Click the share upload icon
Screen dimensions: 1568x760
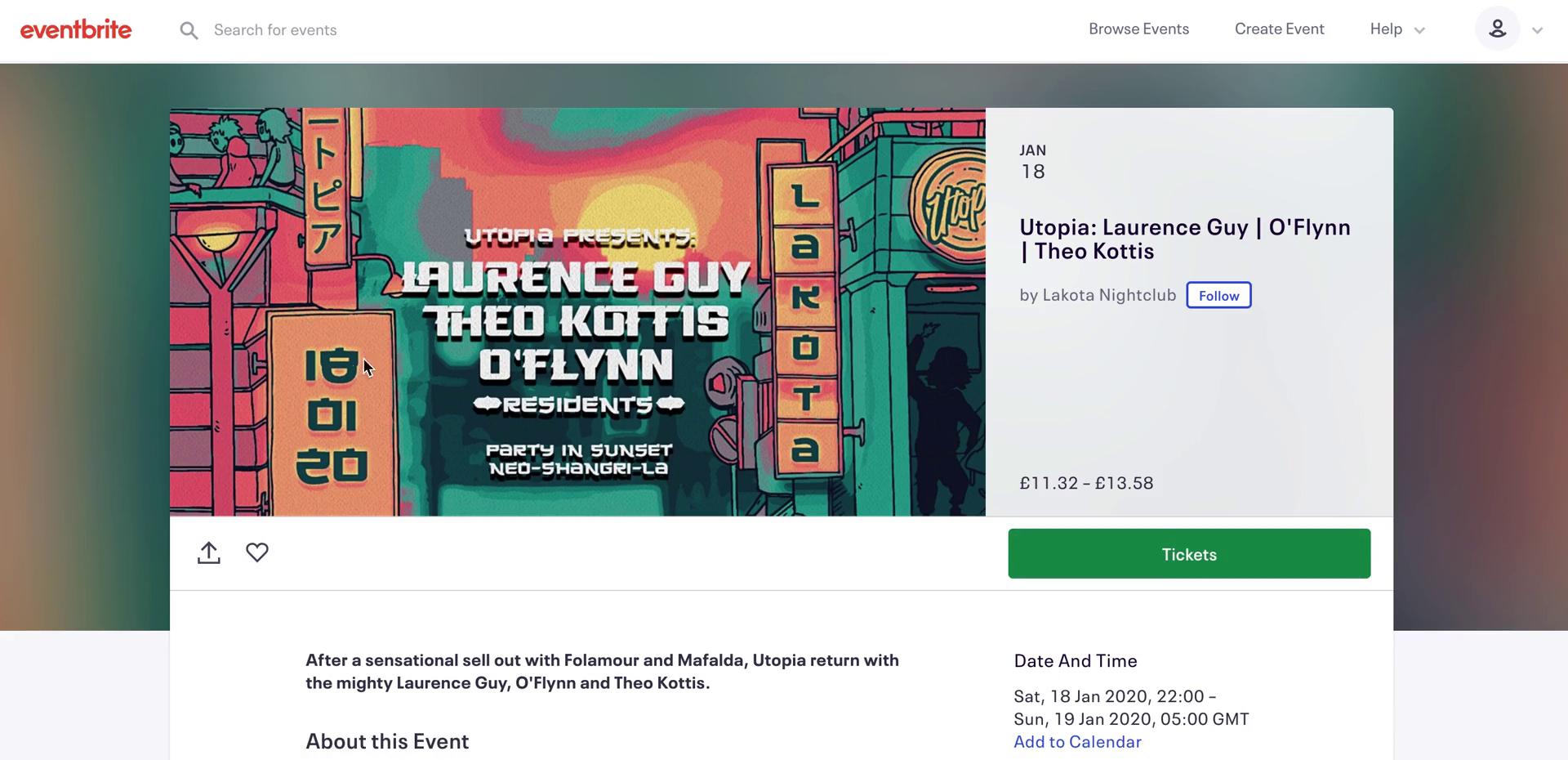209,553
